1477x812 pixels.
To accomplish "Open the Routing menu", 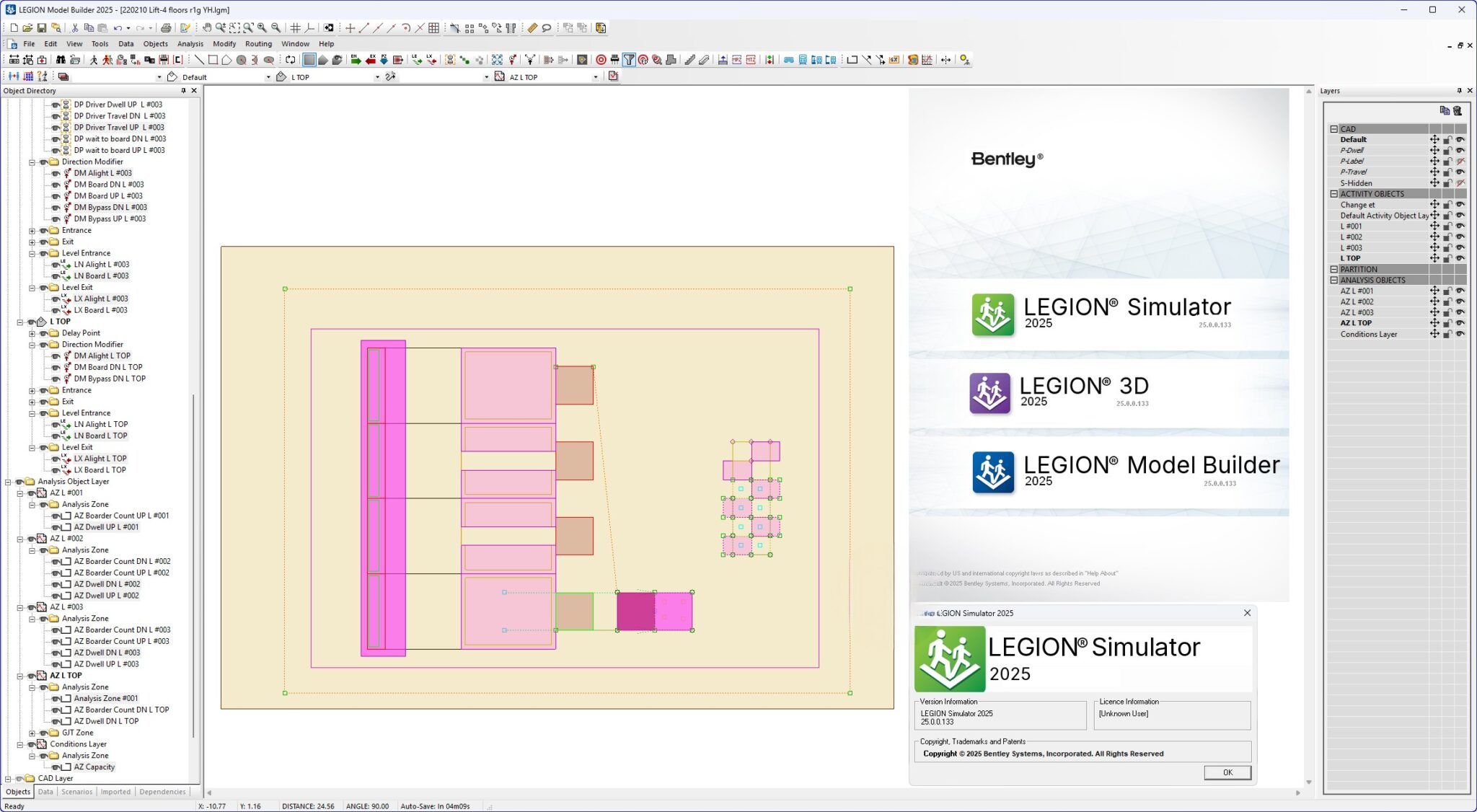I will tap(258, 44).
